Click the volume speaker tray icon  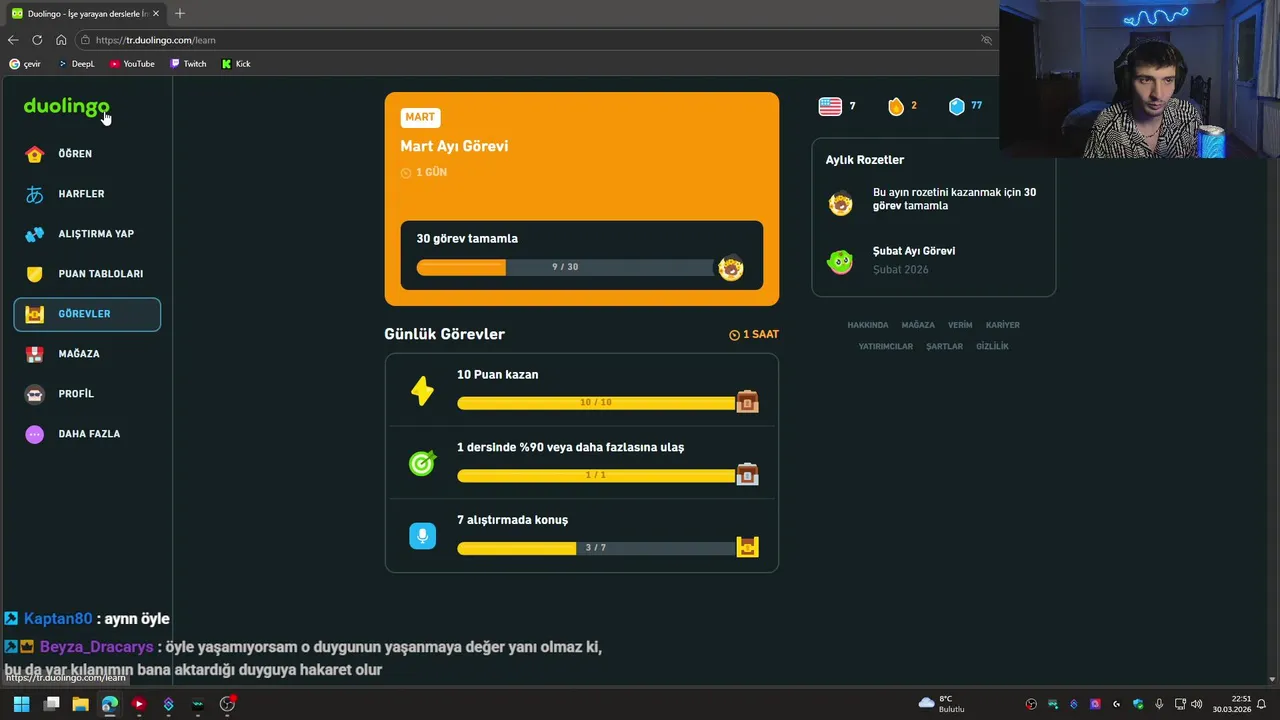[x=1196, y=704]
